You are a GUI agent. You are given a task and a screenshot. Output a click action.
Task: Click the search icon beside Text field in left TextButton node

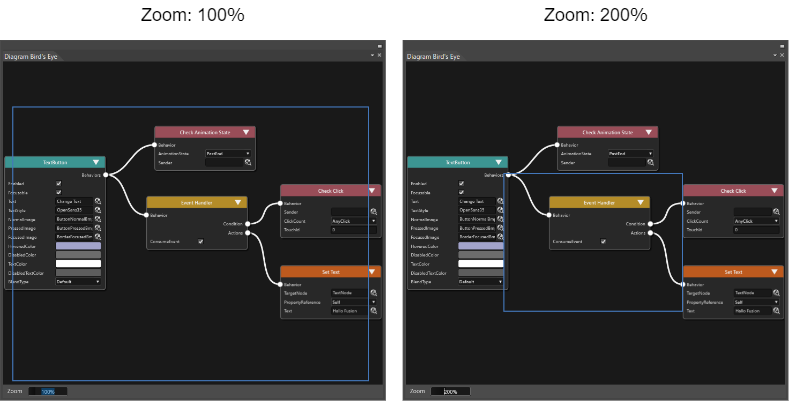pyautogui.click(x=98, y=201)
